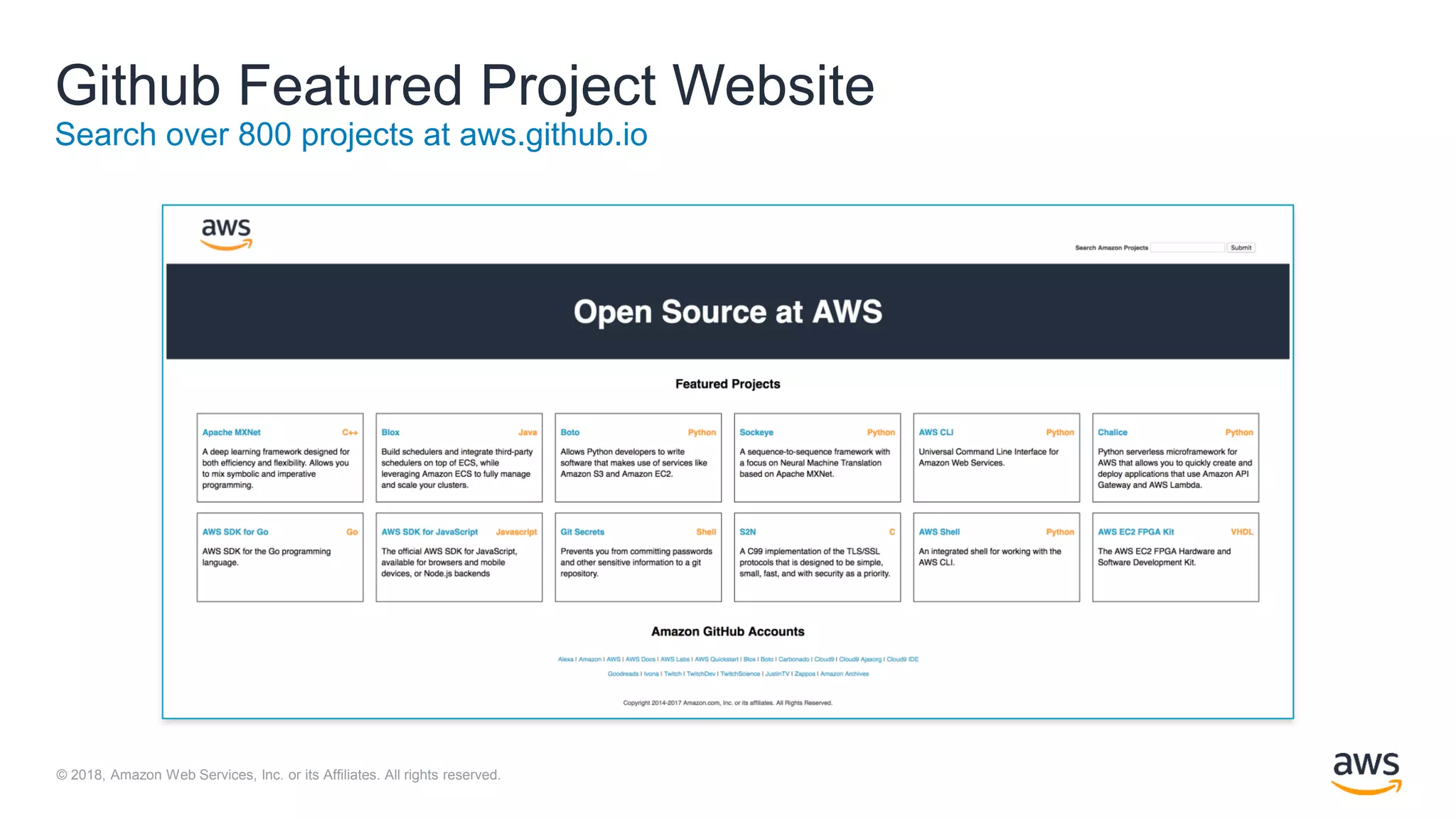Open the AWS SDK for JavaScript project
This screenshot has height=819, width=1456.
(x=429, y=532)
